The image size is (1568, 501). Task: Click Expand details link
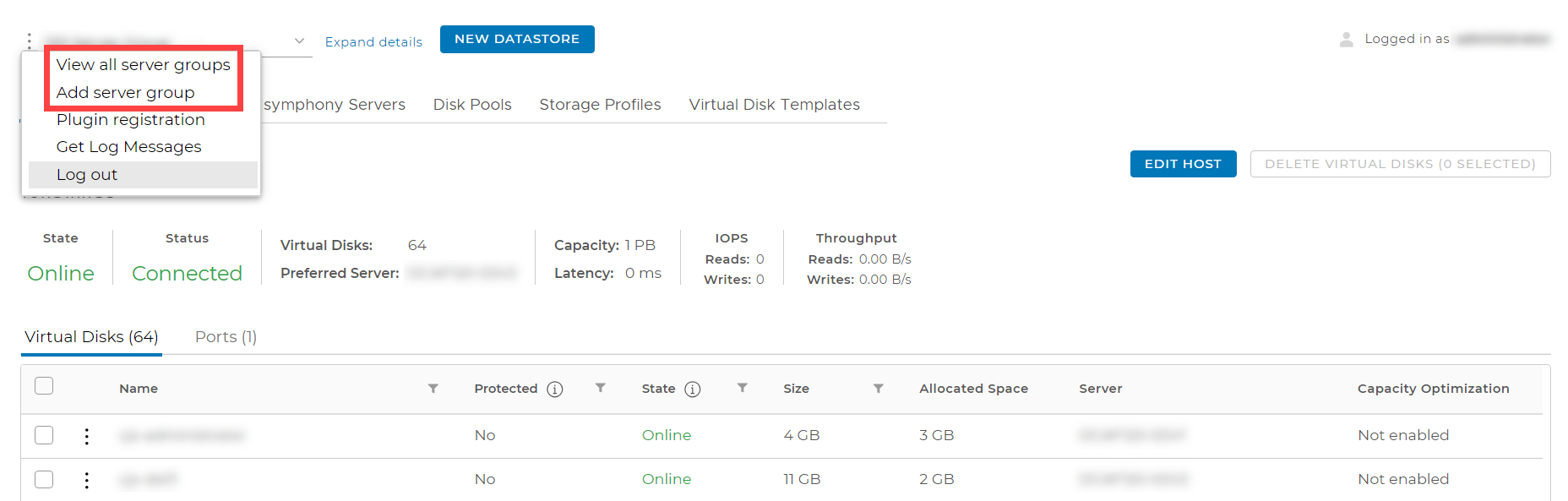(x=373, y=42)
